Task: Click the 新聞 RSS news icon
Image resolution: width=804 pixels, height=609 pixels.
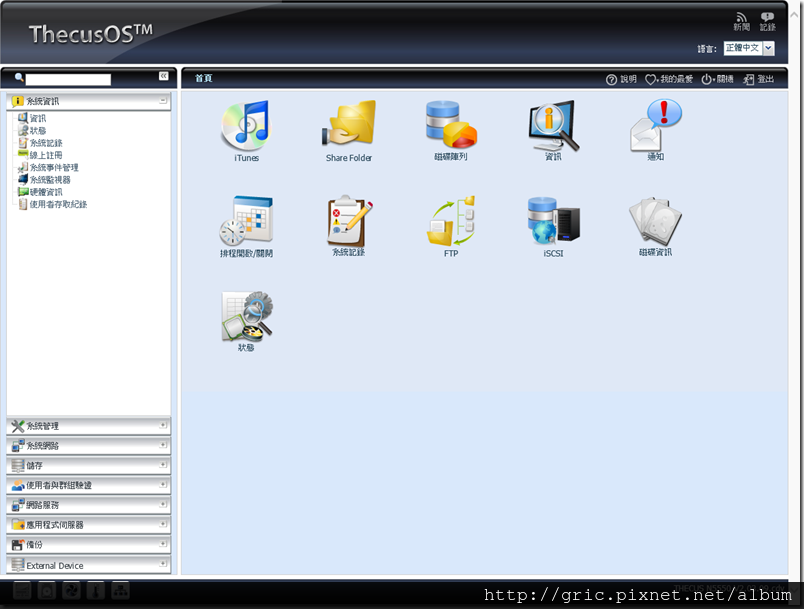Action: [x=741, y=22]
